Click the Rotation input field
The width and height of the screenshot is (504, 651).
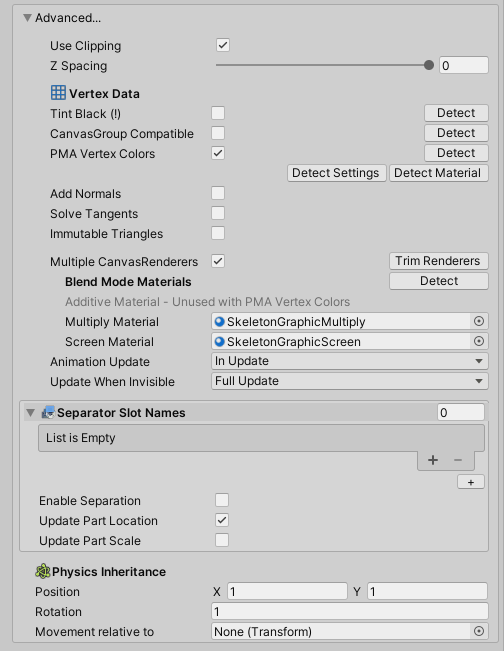pos(350,611)
